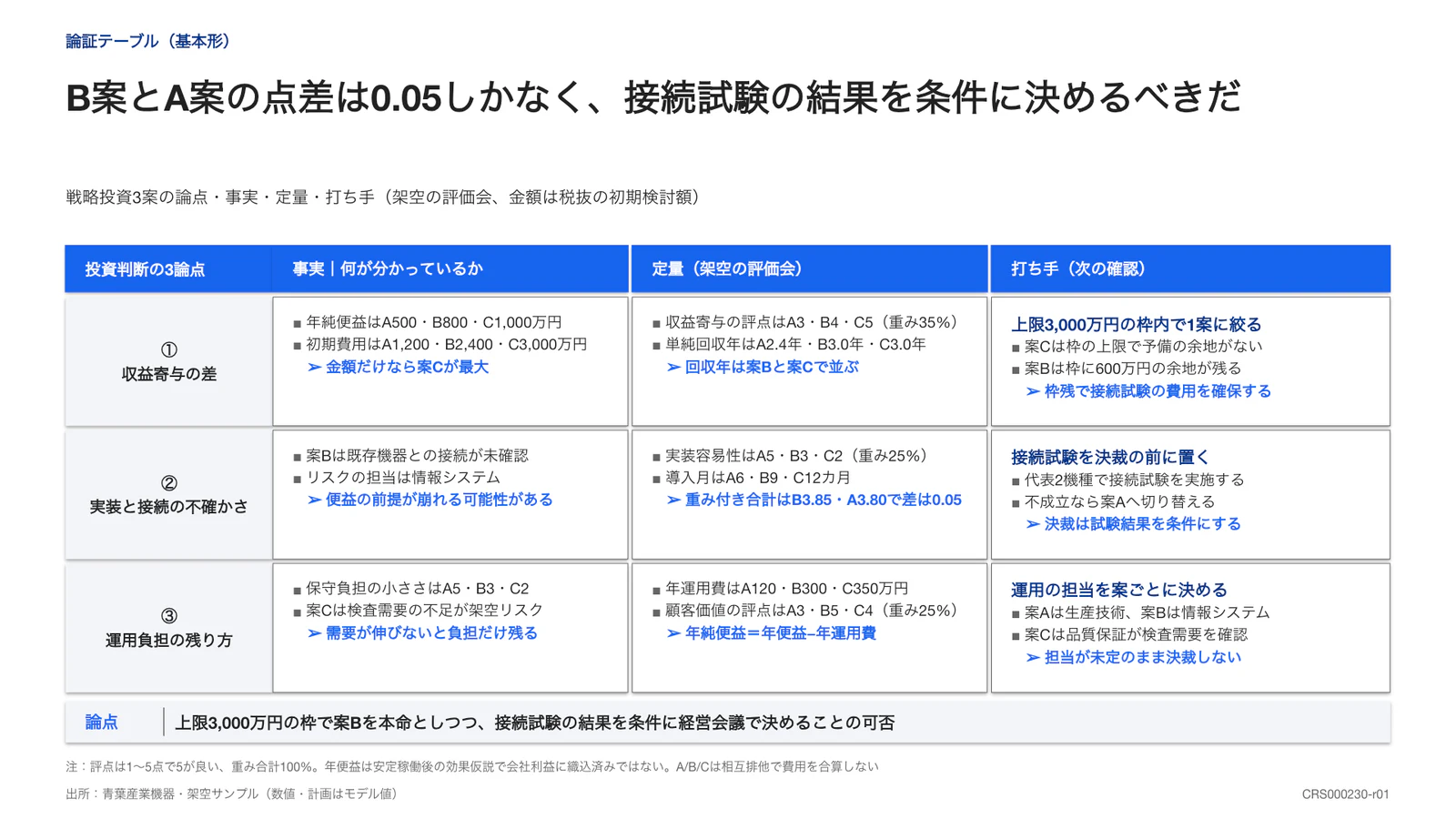This screenshot has height=819, width=1456.
Task: Click bullet 導入月はA6・B9・C12カ月
Action: pyautogui.click(x=752, y=477)
